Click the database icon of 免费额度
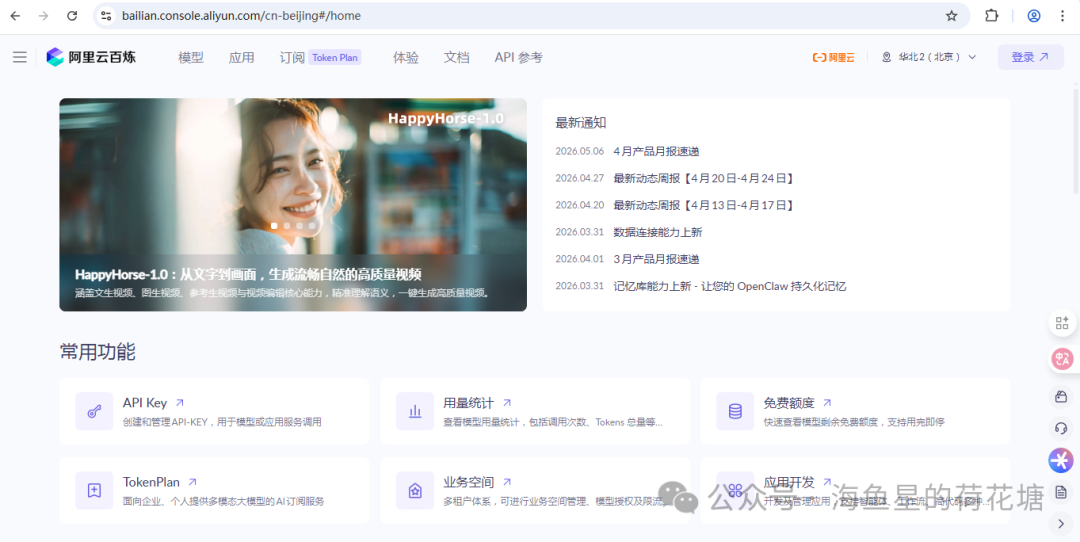 (735, 411)
